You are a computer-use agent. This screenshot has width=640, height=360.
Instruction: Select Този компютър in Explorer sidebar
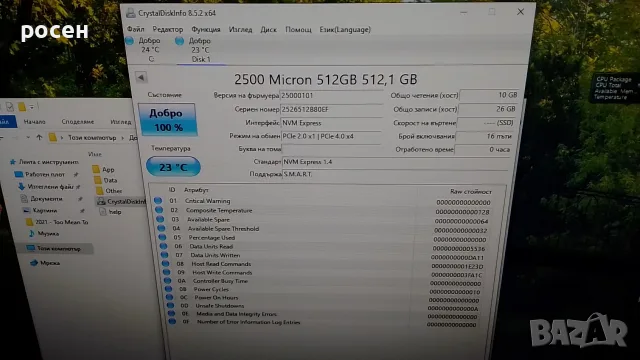point(54,248)
